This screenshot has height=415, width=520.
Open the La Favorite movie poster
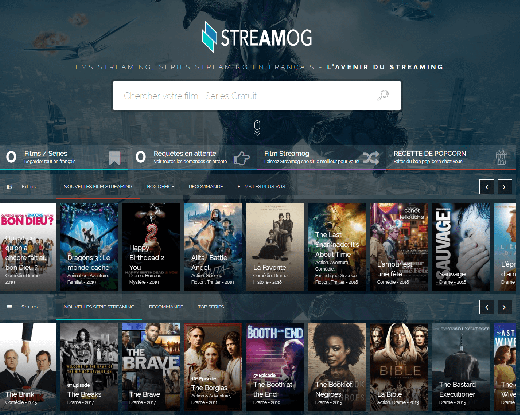point(275,247)
